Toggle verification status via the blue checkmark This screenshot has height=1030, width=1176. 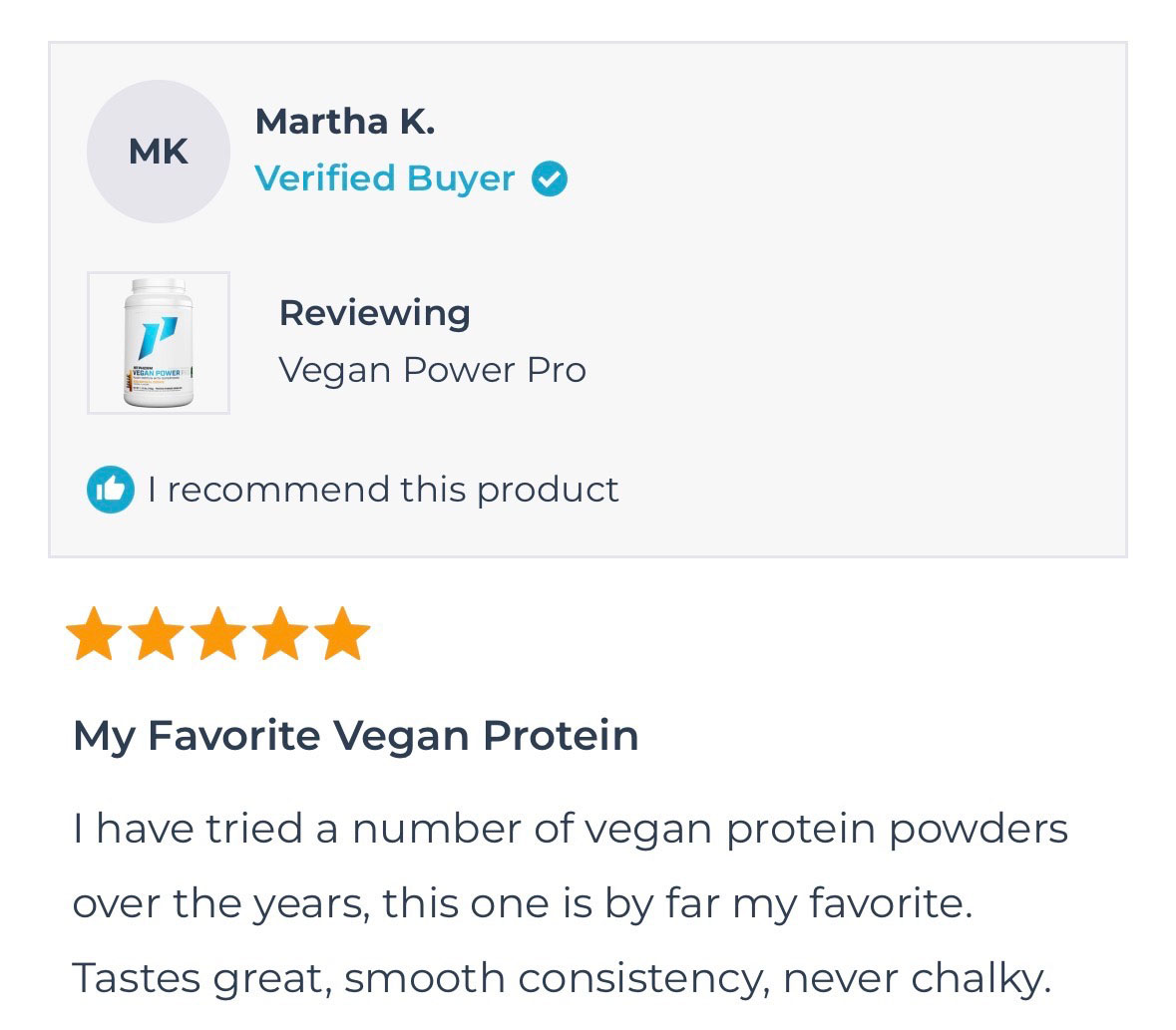tap(548, 177)
